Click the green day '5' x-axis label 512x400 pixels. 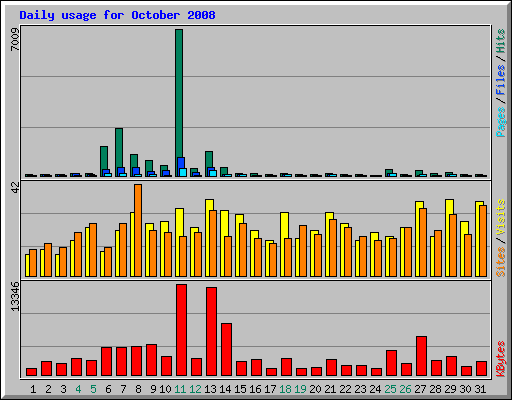[x=93, y=389]
